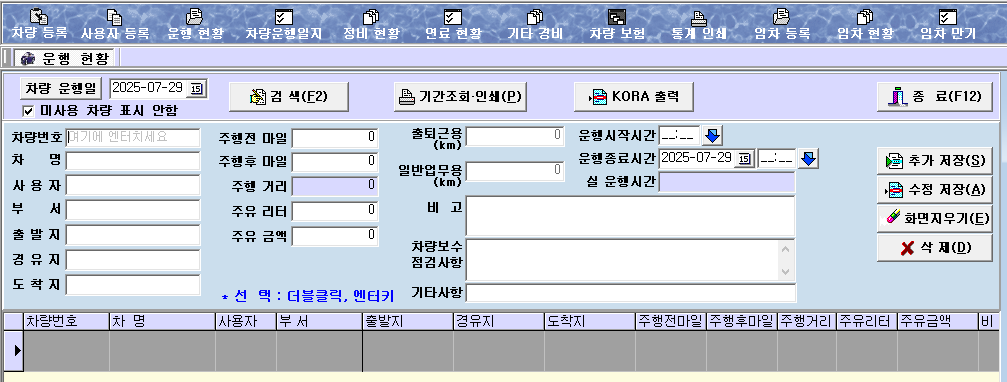Screen dimensions: 1007x382
Task: Click 삭제(D) button
Action: [x=934, y=248]
